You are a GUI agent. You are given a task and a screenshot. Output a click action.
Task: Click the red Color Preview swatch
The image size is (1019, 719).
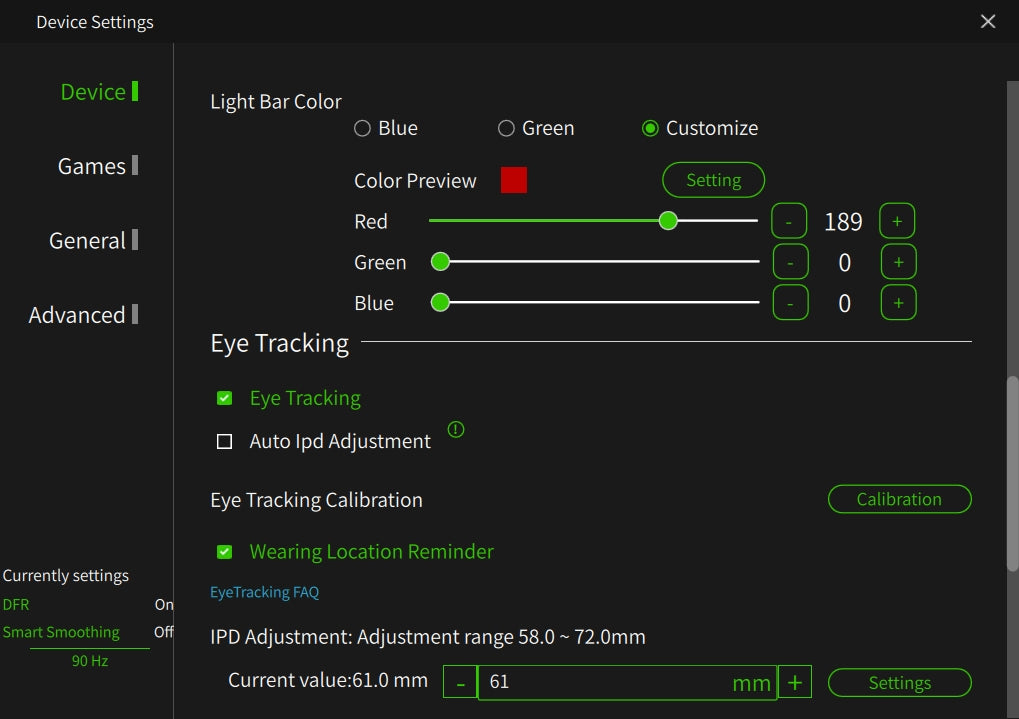tap(514, 180)
